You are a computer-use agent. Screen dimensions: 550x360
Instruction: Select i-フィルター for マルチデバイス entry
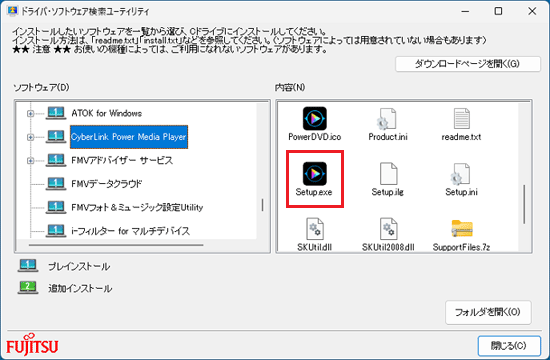tap(130, 231)
